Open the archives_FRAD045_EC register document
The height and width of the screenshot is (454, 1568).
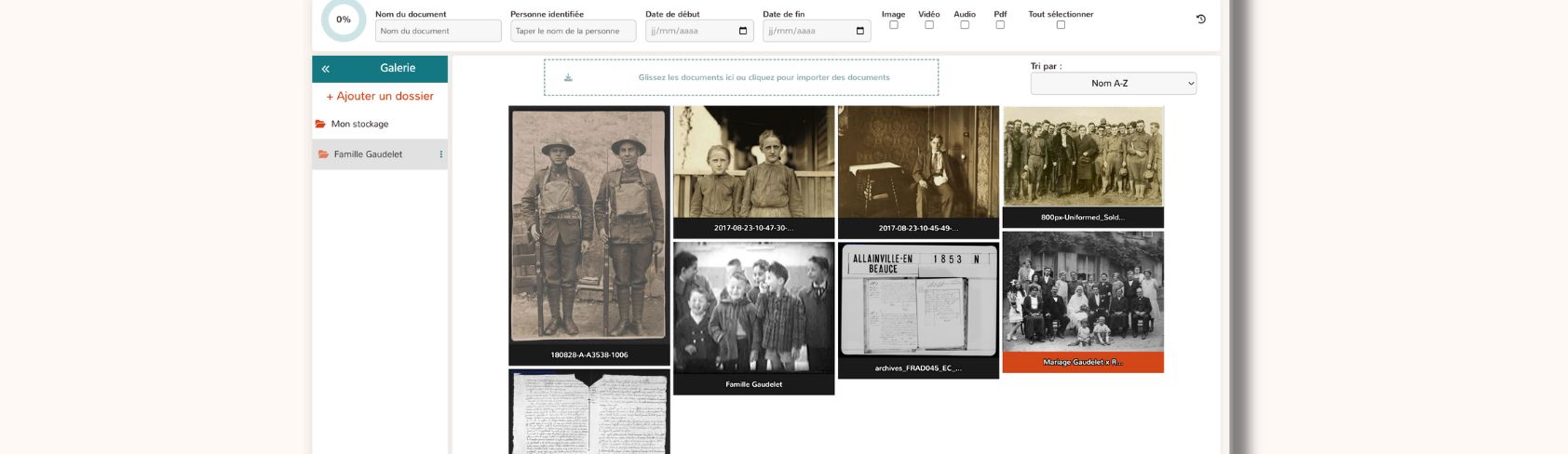click(919, 300)
